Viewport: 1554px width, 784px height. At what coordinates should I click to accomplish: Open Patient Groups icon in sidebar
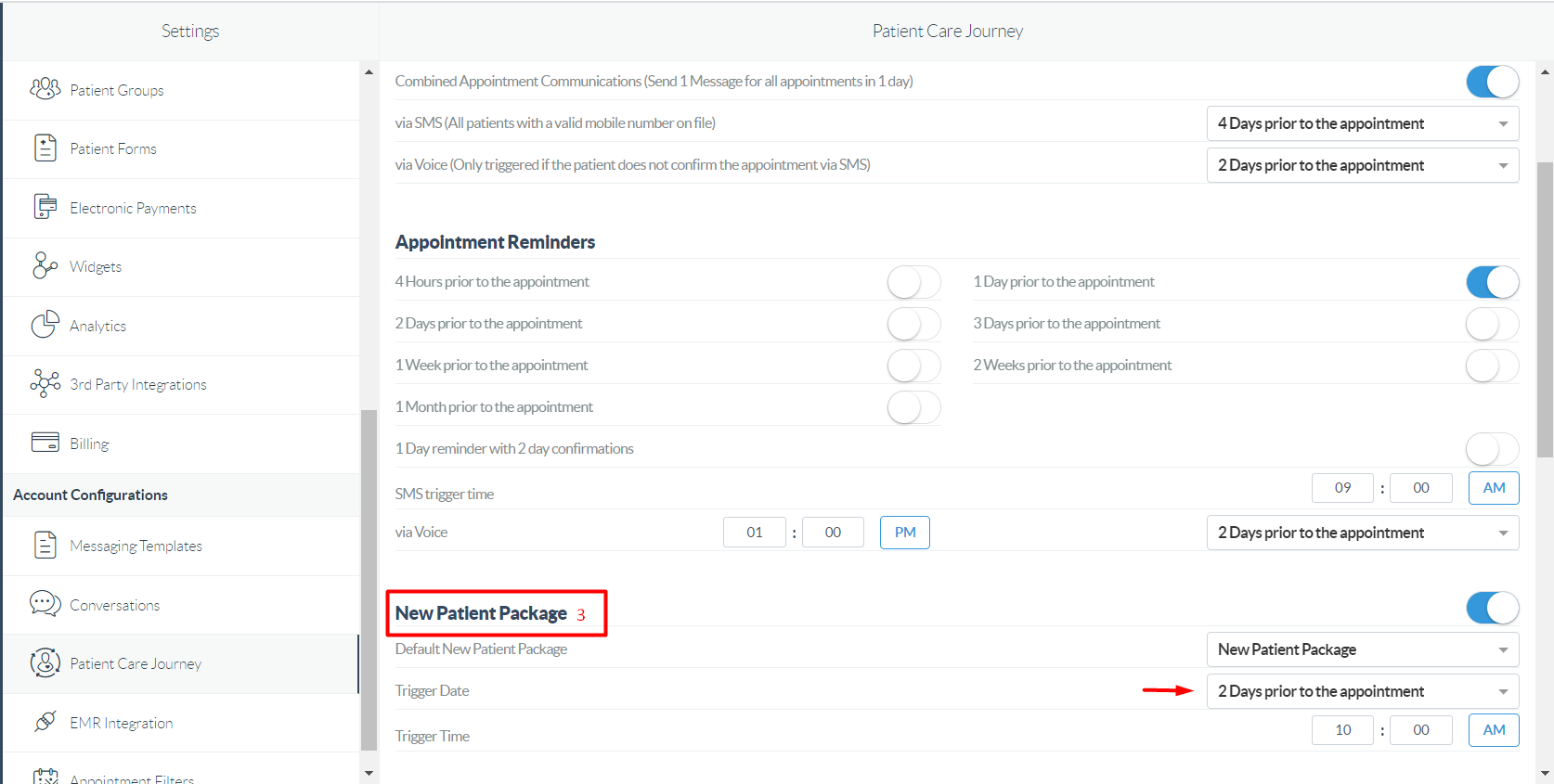pyautogui.click(x=45, y=89)
